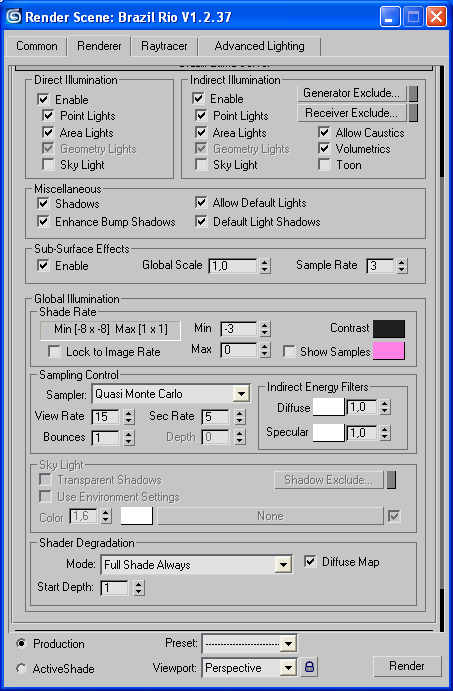Toggle the viewport lock padlock icon

click(309, 667)
